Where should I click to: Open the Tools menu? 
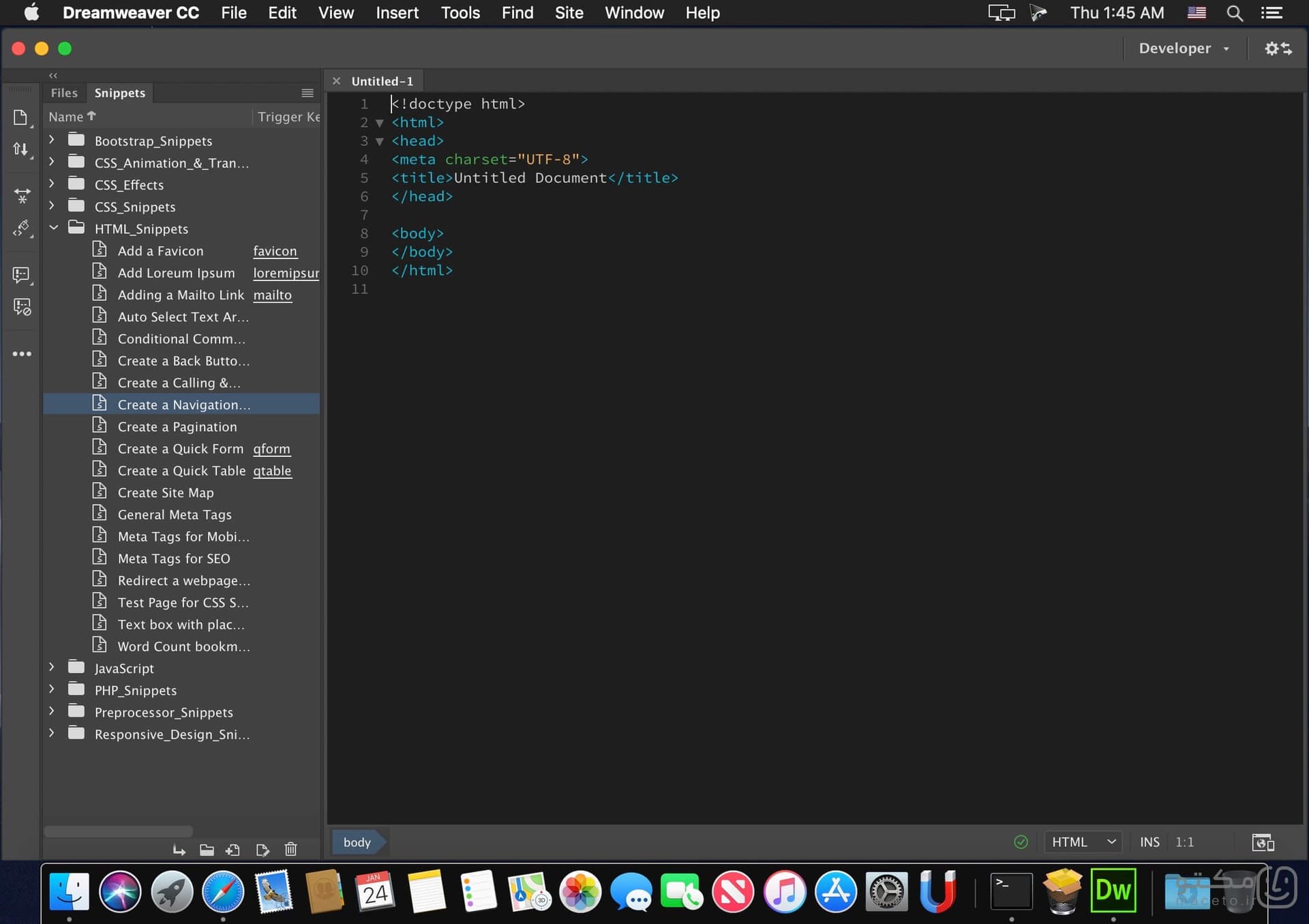point(460,13)
